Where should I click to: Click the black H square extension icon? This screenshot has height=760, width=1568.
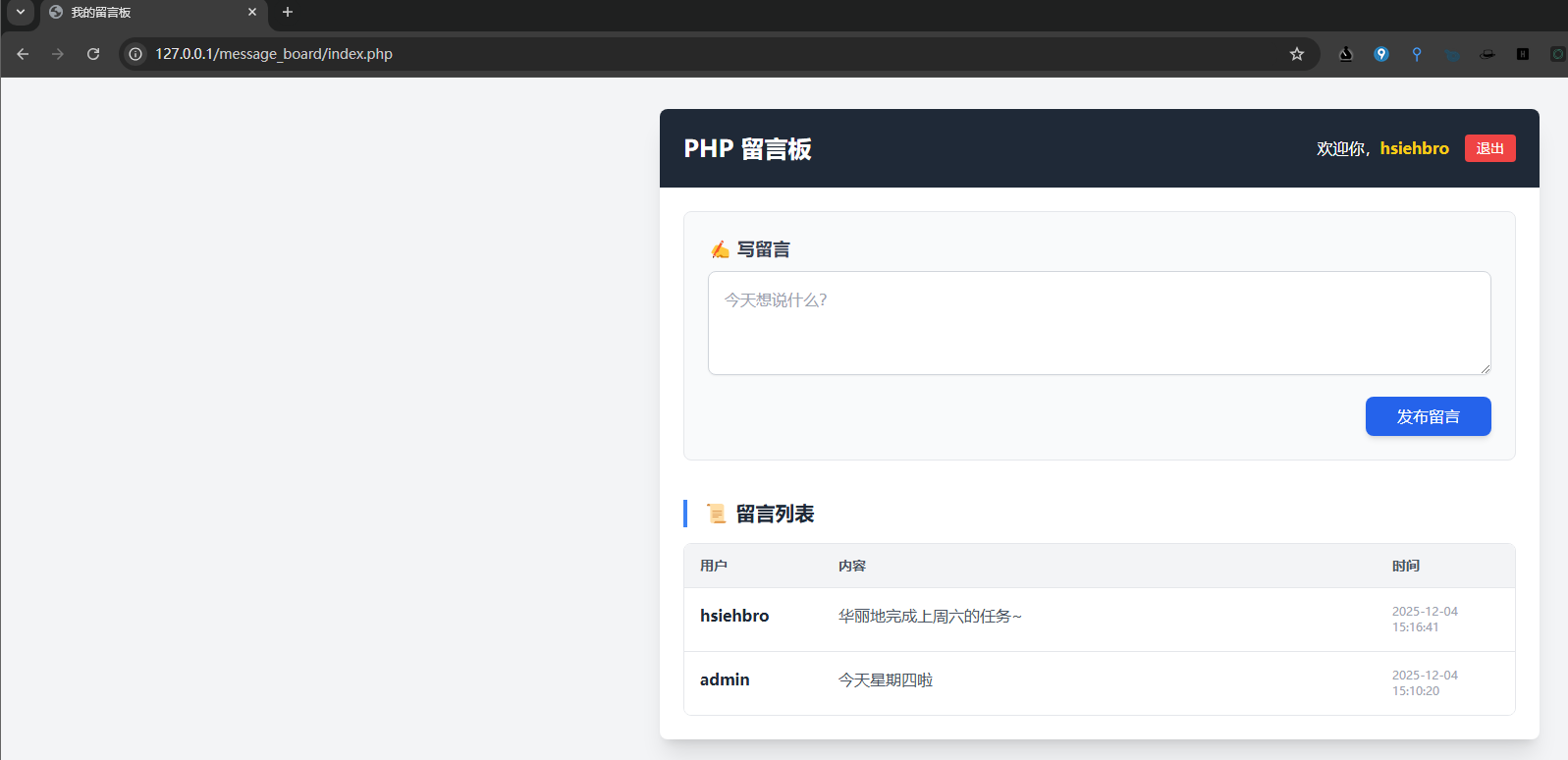[x=1523, y=54]
